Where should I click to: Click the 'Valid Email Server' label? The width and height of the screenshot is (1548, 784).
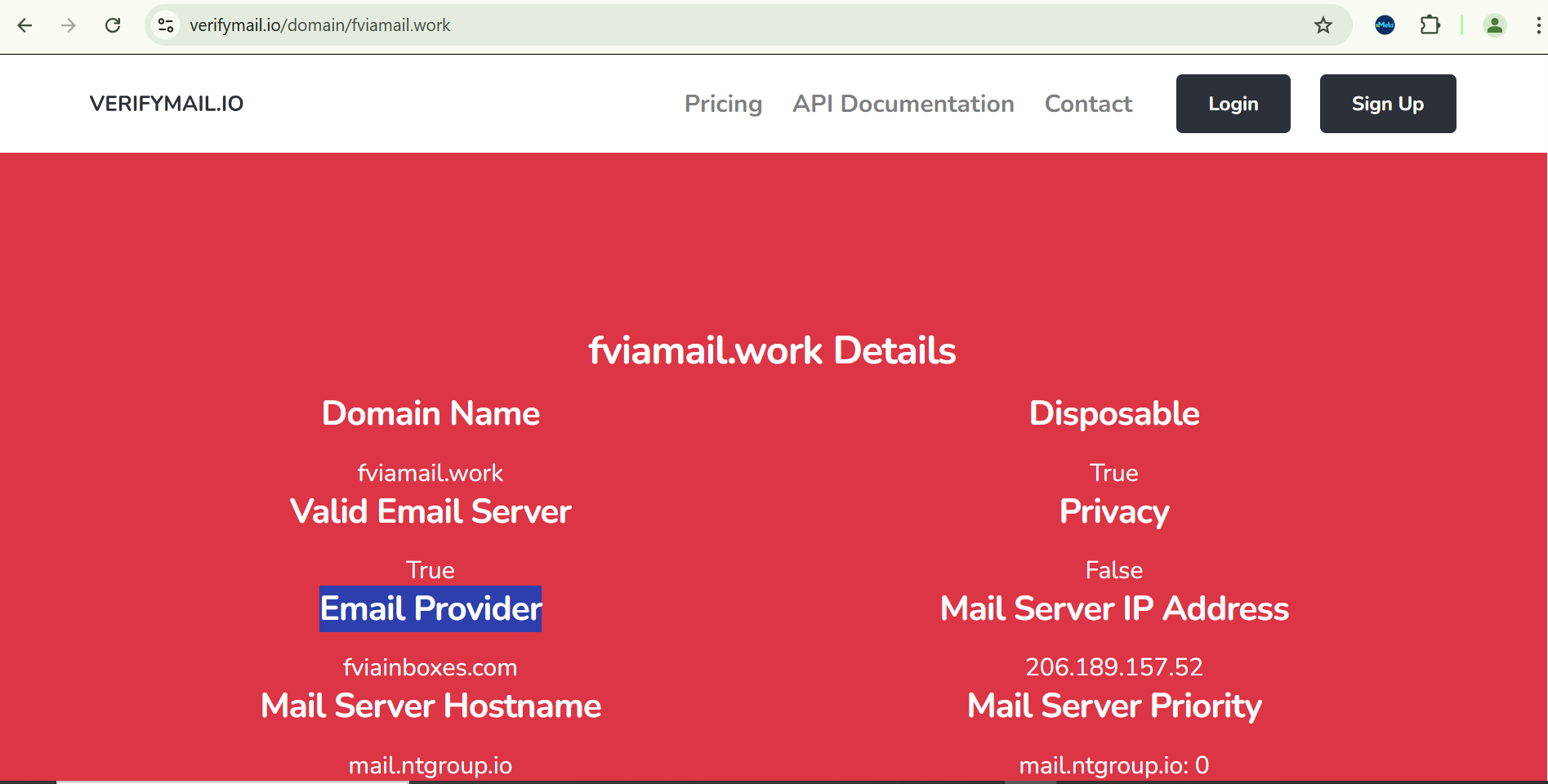[430, 511]
